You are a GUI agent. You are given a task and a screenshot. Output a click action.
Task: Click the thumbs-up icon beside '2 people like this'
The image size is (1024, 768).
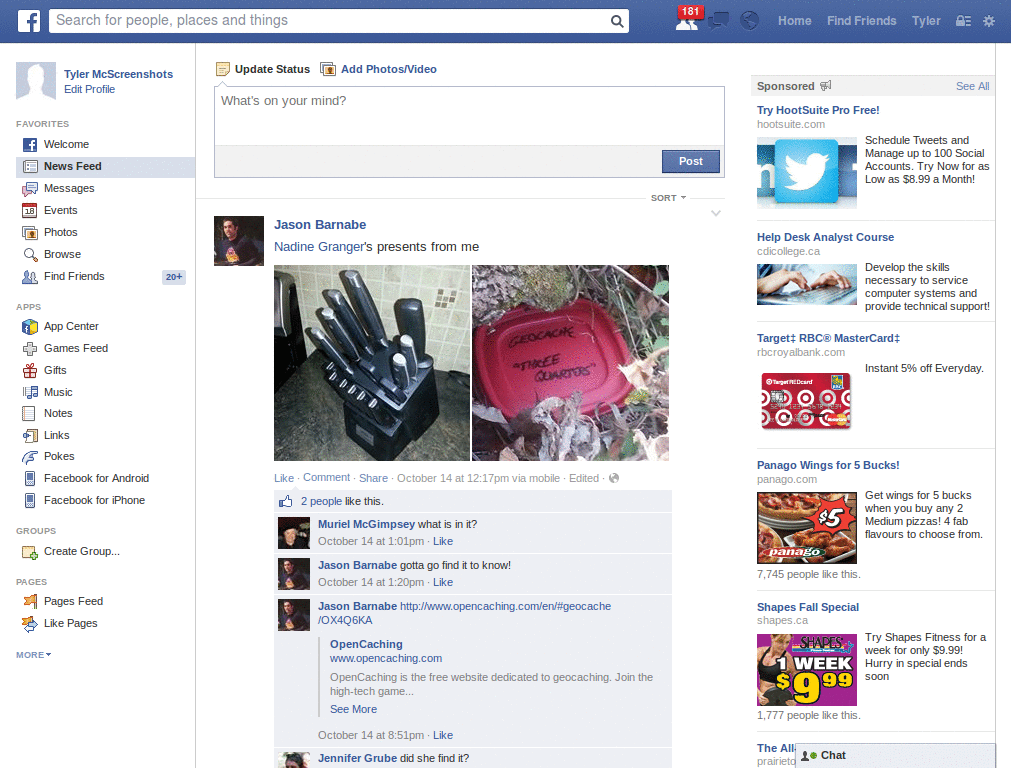click(x=285, y=502)
